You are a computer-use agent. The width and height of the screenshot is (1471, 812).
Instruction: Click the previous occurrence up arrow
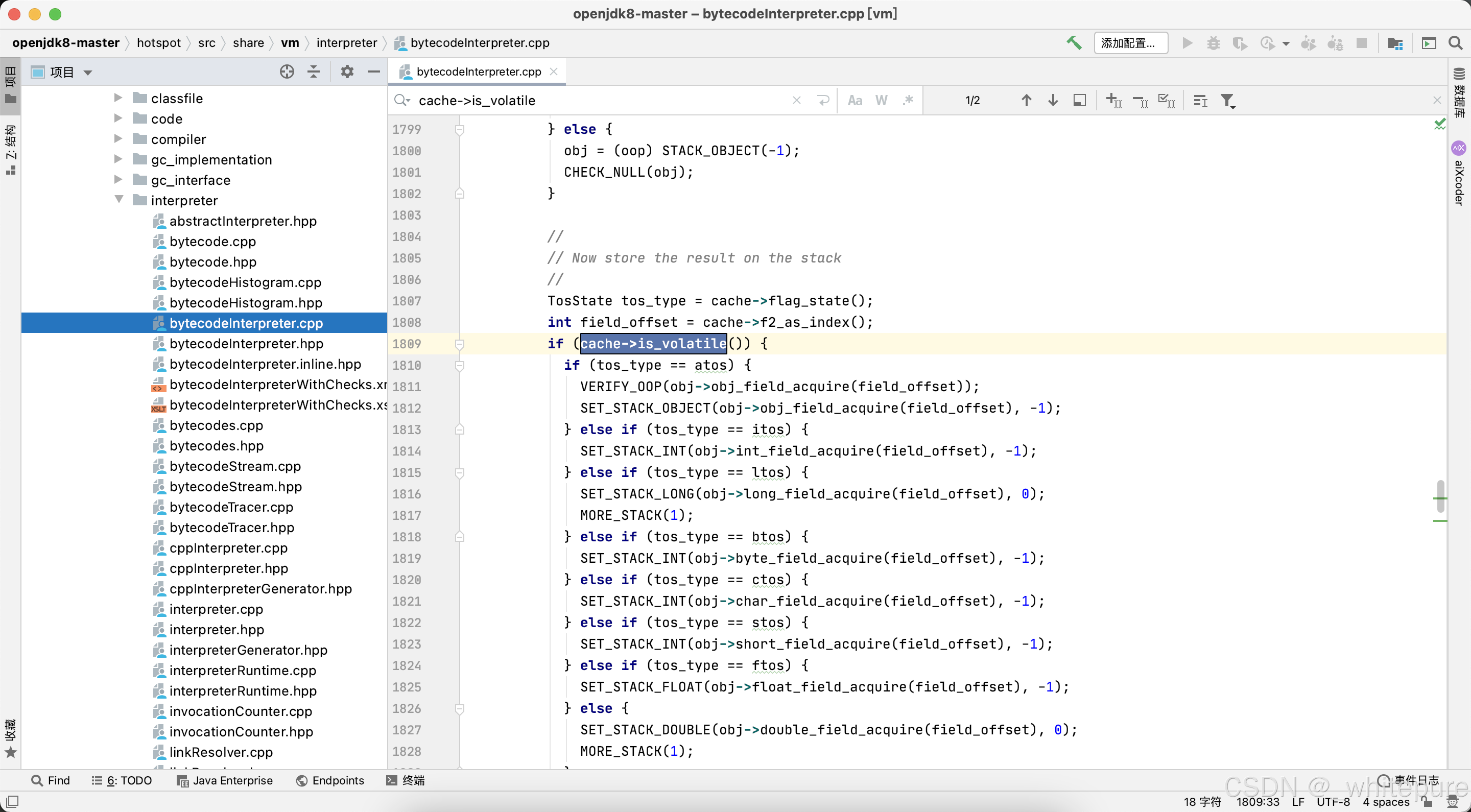[x=1026, y=101]
